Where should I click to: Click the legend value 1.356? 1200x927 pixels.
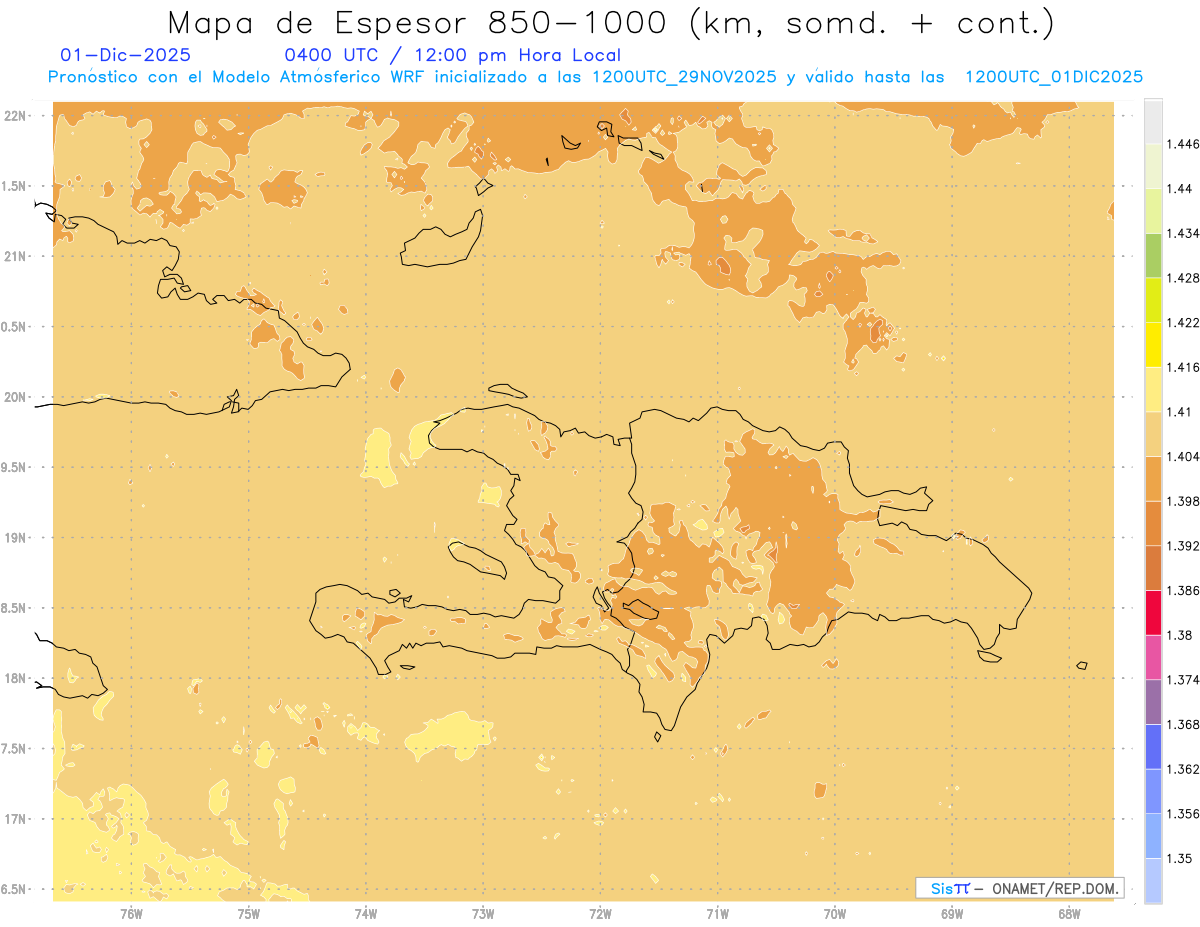pyautogui.click(x=1183, y=813)
